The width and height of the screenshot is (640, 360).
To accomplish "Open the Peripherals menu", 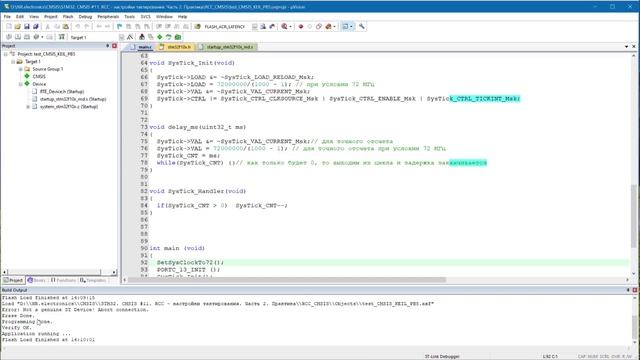I will (x=108, y=17).
